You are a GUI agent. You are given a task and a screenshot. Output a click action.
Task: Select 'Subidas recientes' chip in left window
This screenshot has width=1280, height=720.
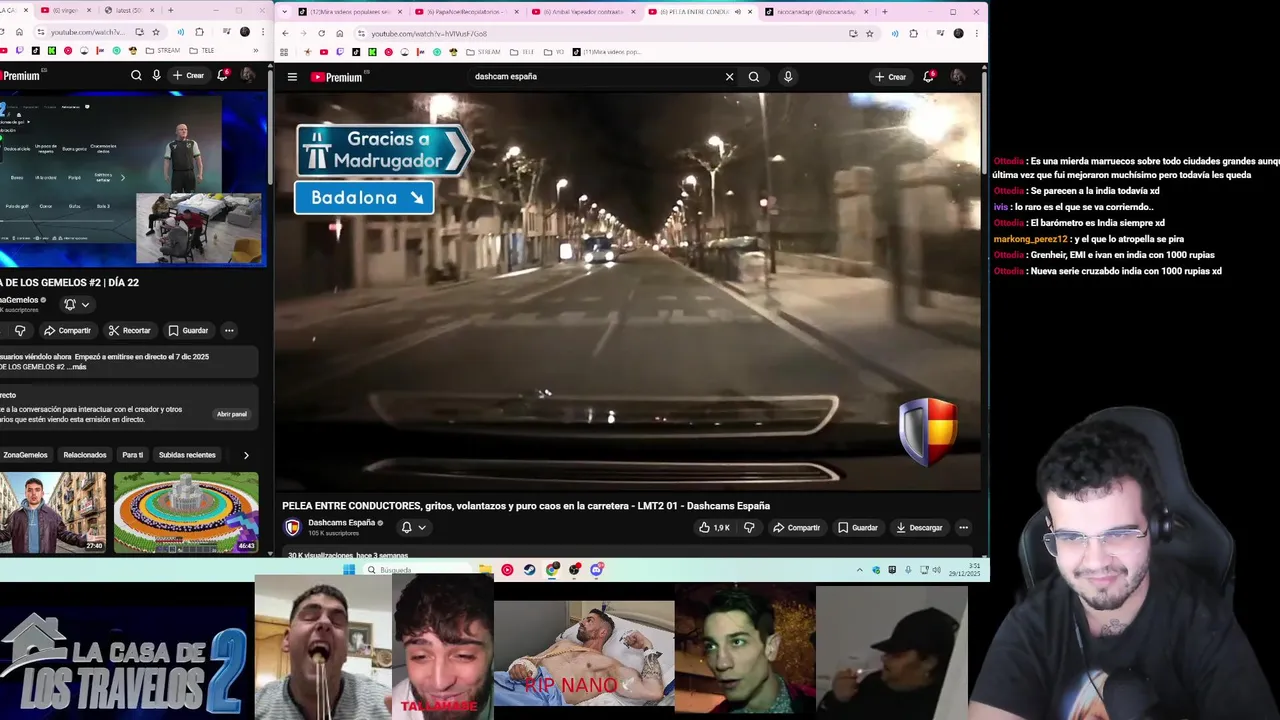(x=187, y=455)
